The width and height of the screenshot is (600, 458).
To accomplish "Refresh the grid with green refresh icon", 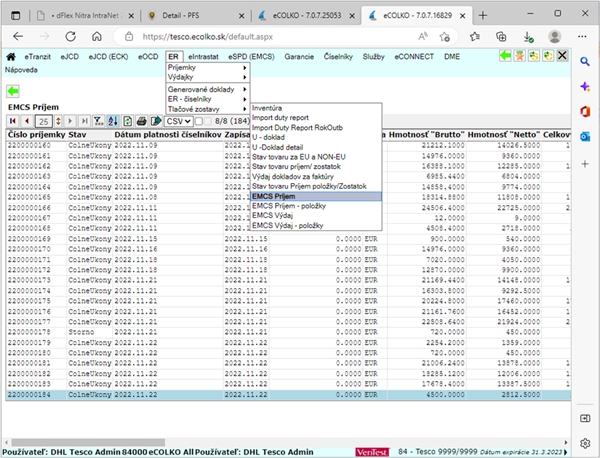I will click(x=127, y=121).
